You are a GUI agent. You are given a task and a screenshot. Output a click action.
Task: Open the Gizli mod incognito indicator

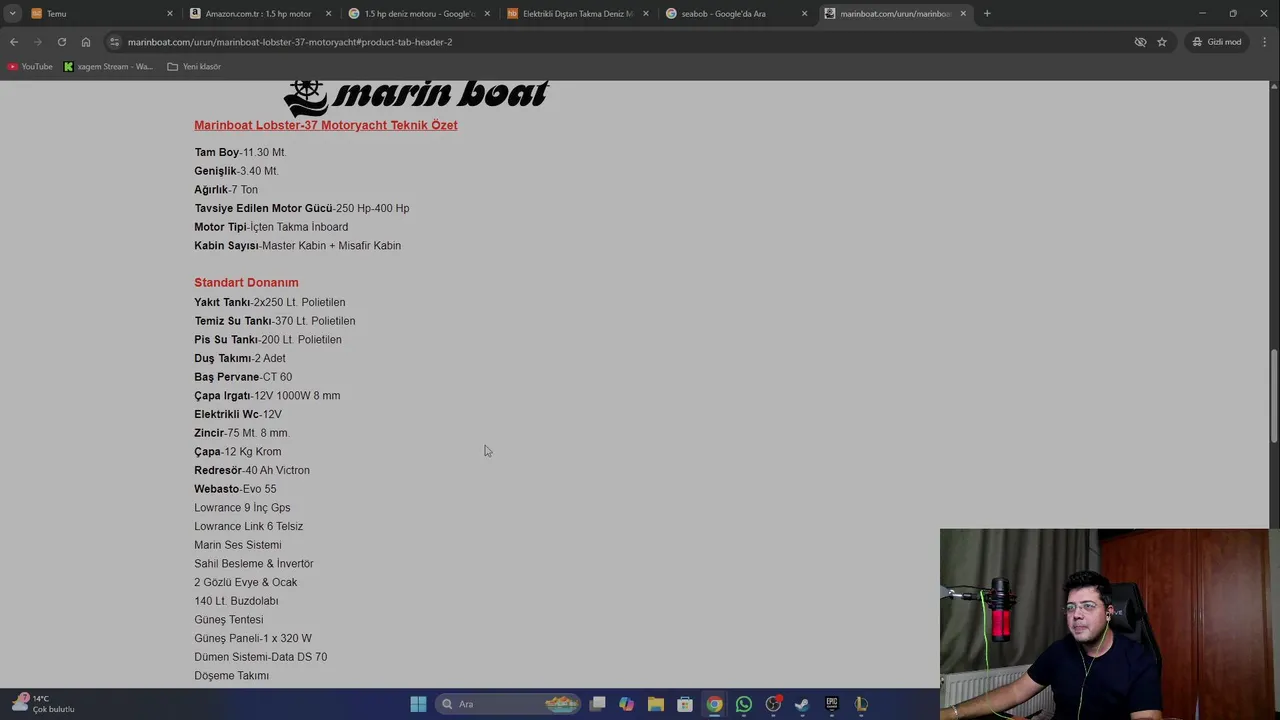coord(1216,42)
